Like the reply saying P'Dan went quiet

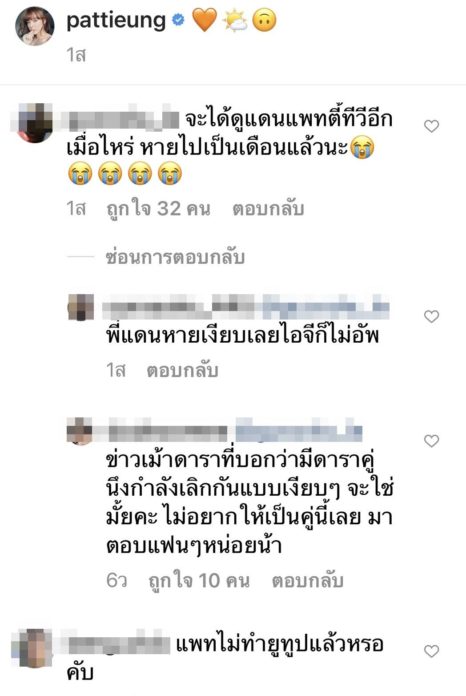point(431,316)
